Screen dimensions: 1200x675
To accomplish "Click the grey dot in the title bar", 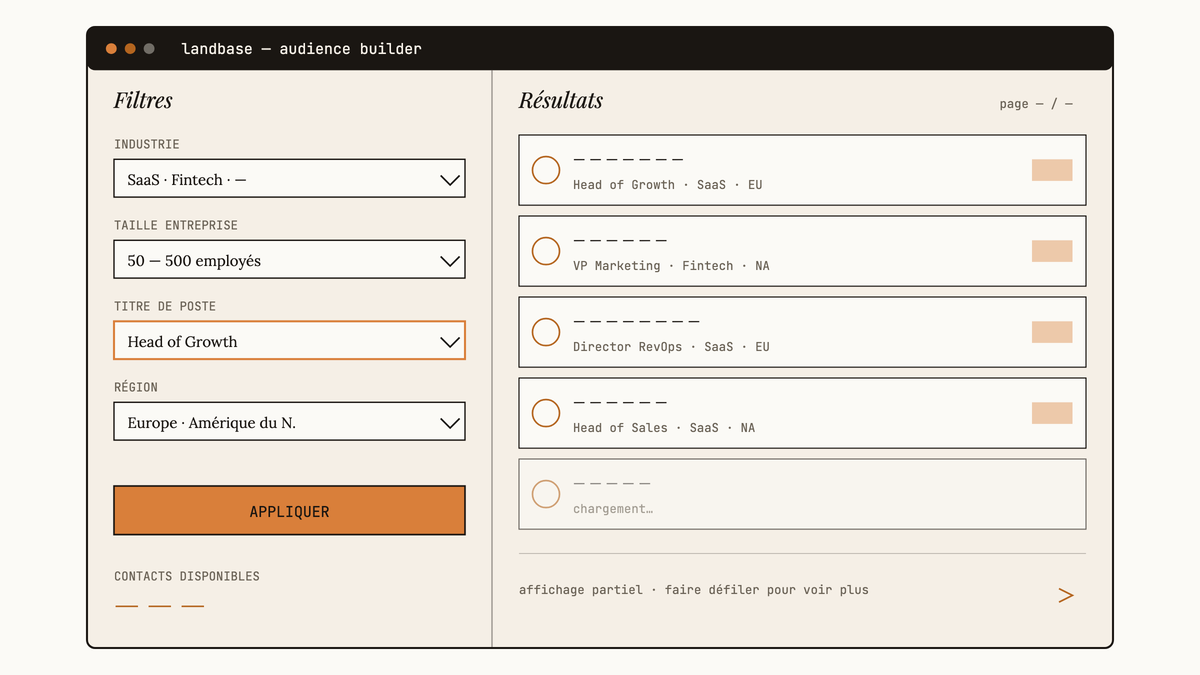I will coord(149,49).
